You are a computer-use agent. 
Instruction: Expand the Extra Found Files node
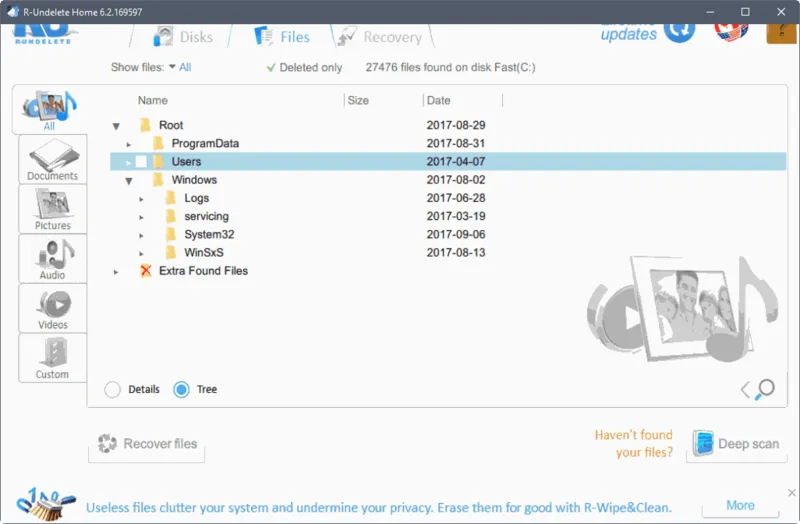[116, 272]
